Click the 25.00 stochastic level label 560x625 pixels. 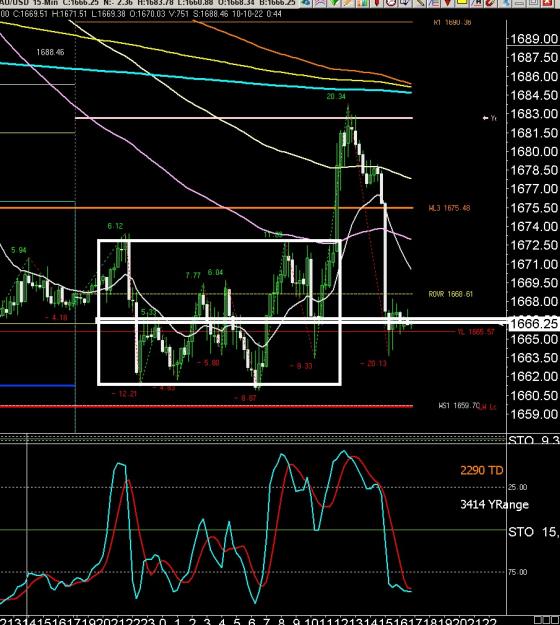[x=517, y=487]
